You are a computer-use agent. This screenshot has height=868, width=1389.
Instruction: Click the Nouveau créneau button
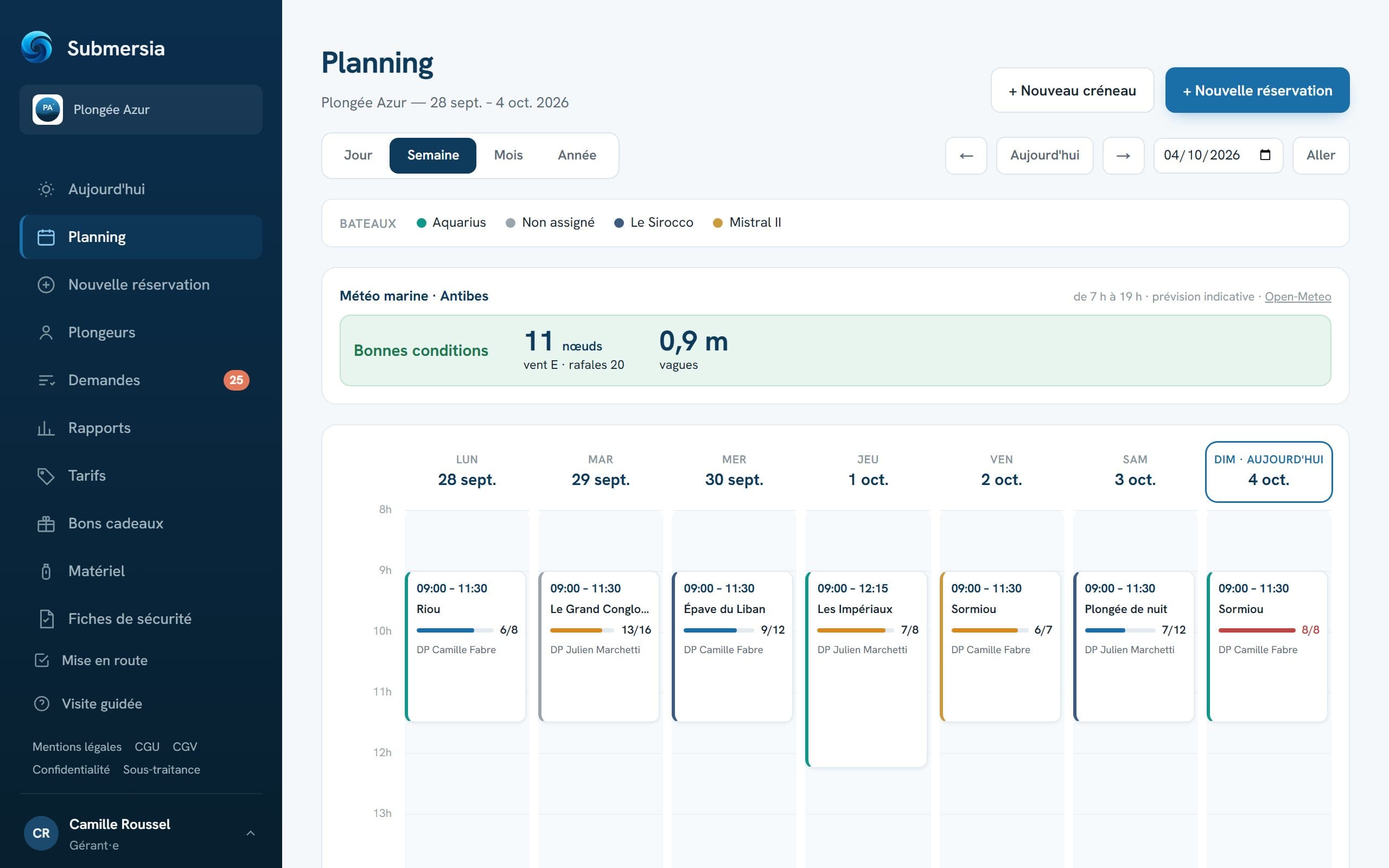[x=1072, y=90]
